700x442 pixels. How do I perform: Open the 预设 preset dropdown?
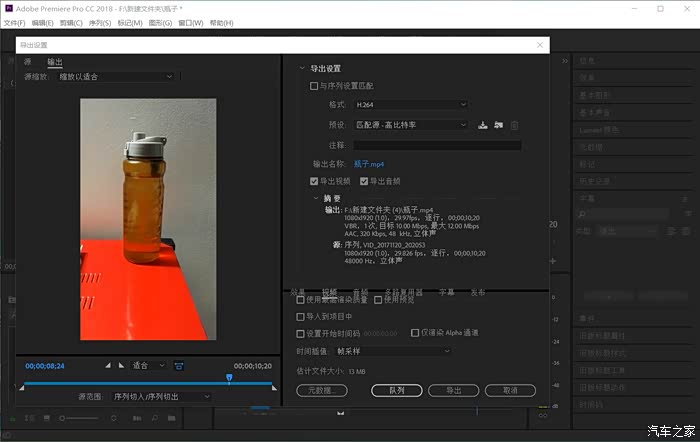click(x=411, y=125)
